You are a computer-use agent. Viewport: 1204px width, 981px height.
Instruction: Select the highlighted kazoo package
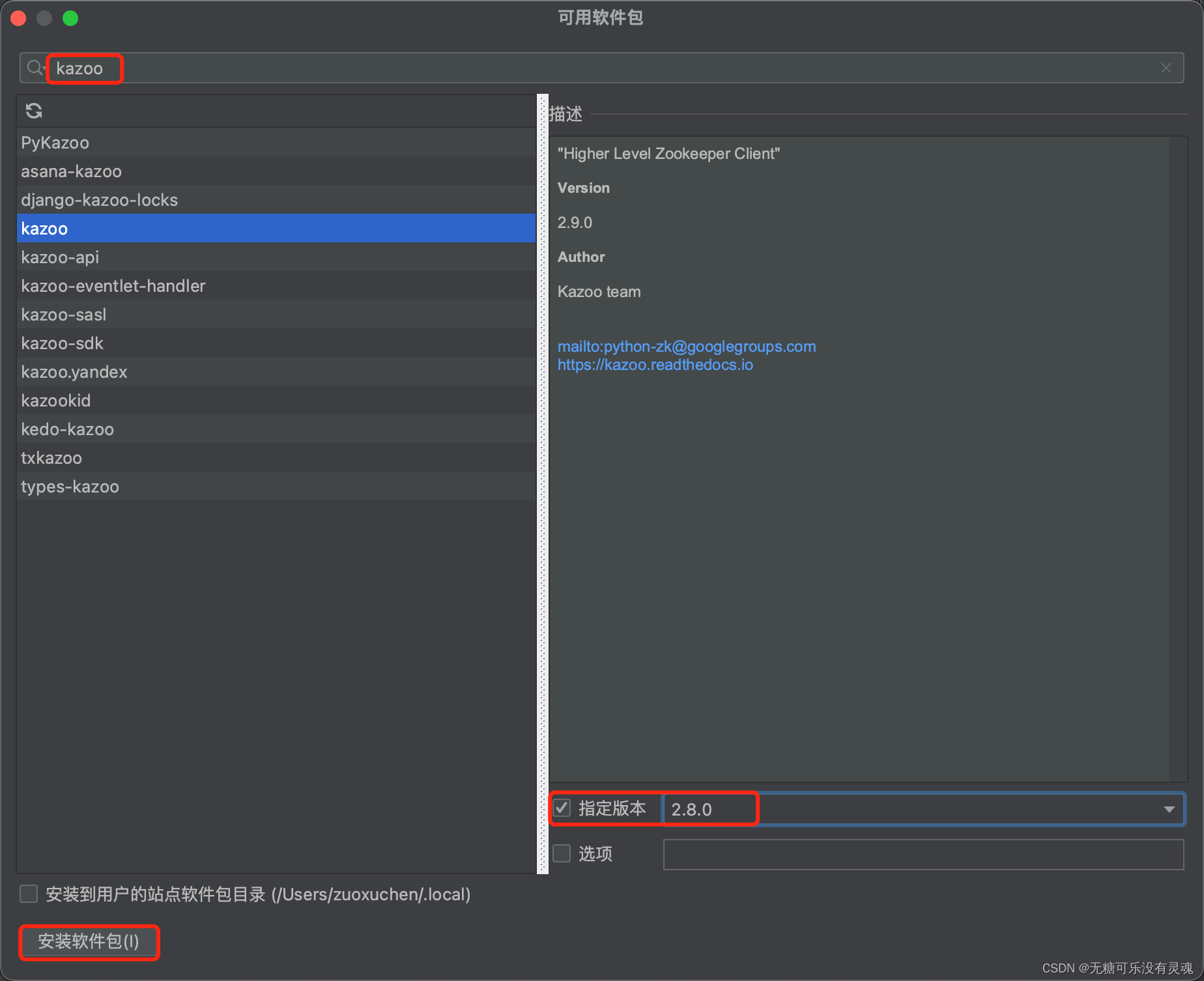[276, 228]
